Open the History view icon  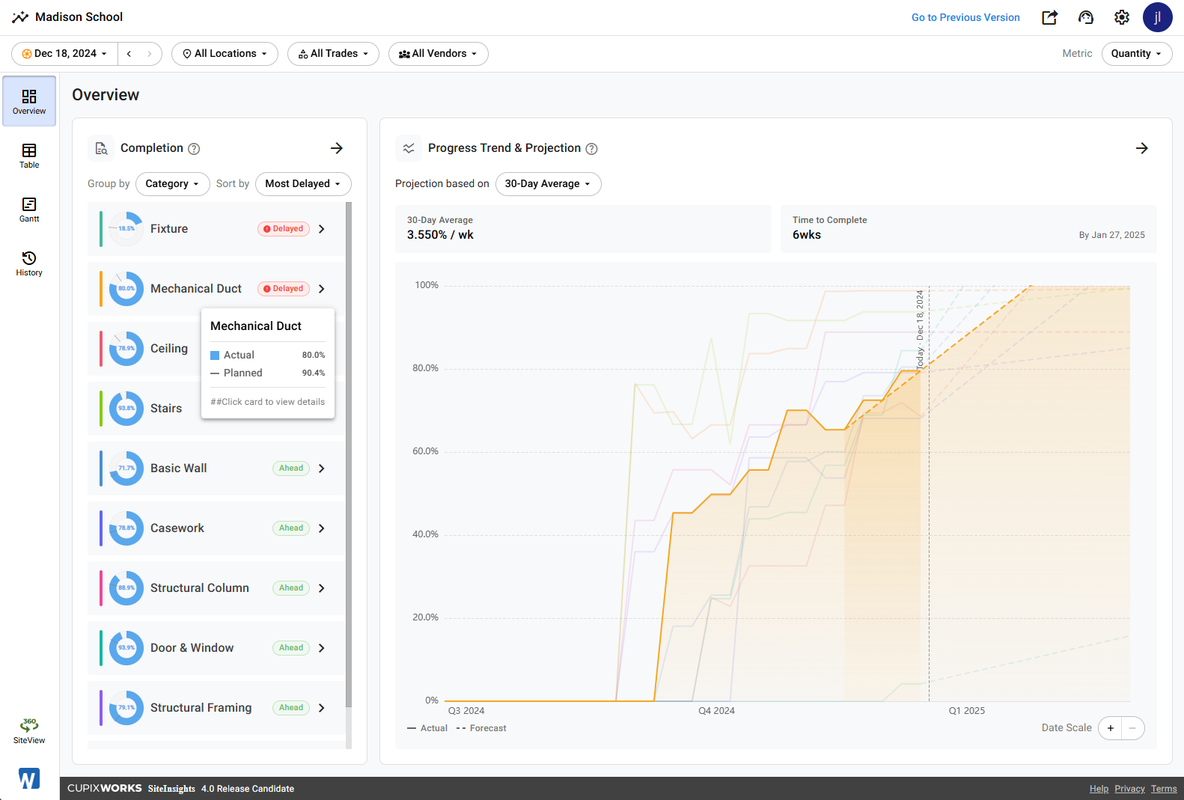point(29,264)
